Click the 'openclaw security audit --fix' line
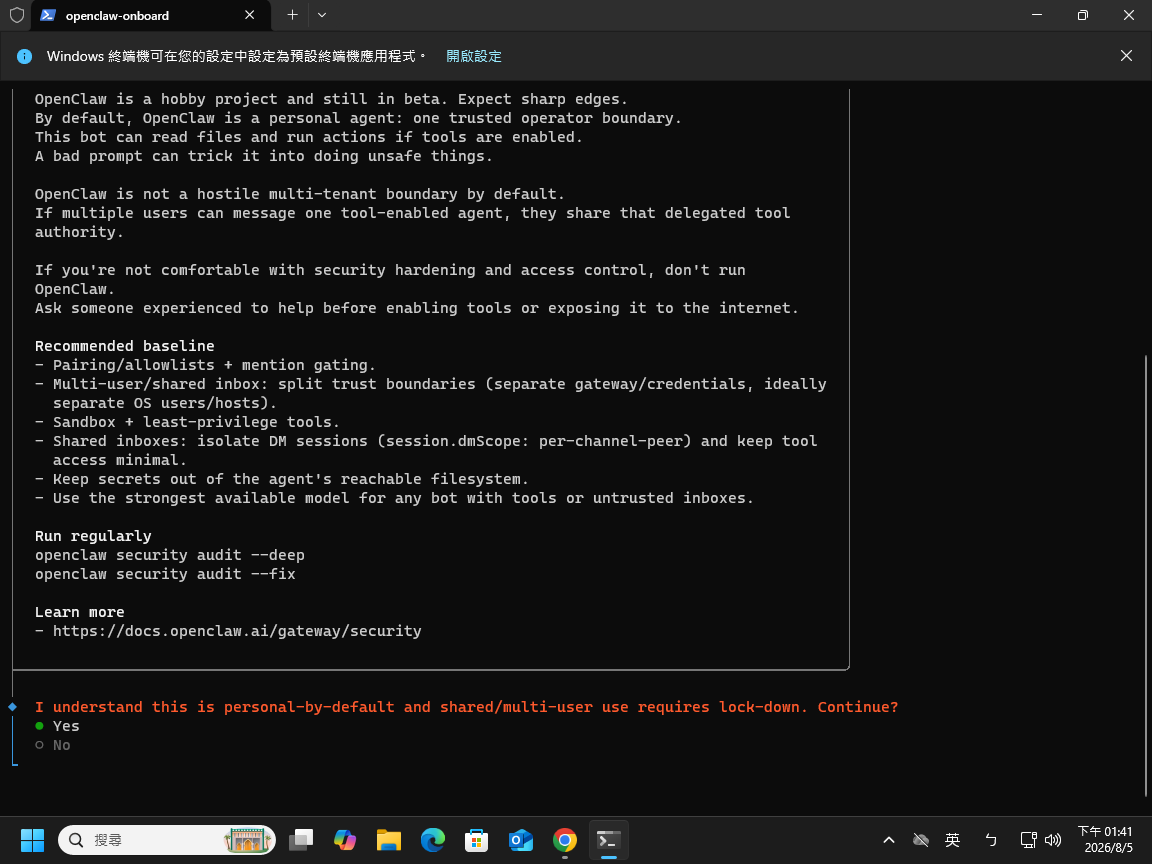 [165, 575]
